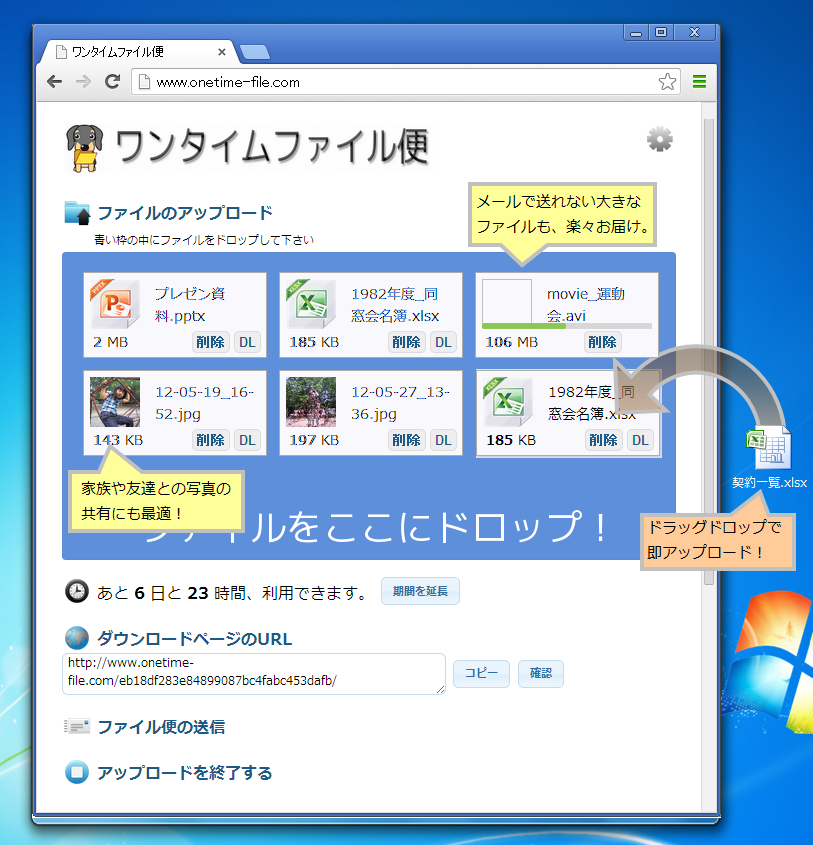Download 12-05-27_13-36.jpg with DL

click(x=443, y=440)
